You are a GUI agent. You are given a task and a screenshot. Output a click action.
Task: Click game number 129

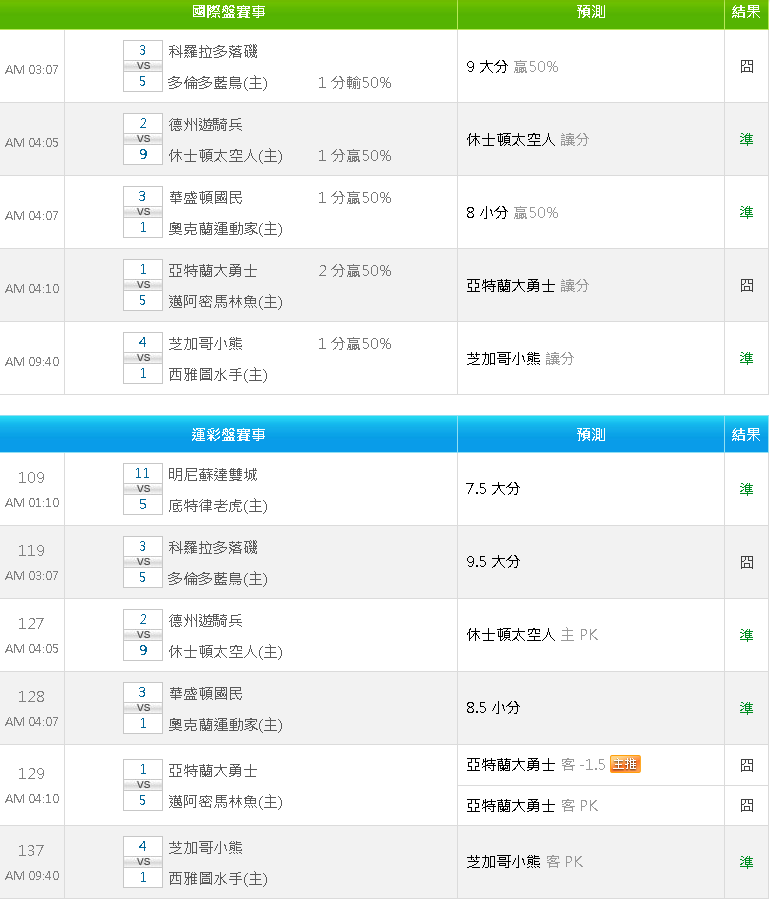[x=31, y=773]
